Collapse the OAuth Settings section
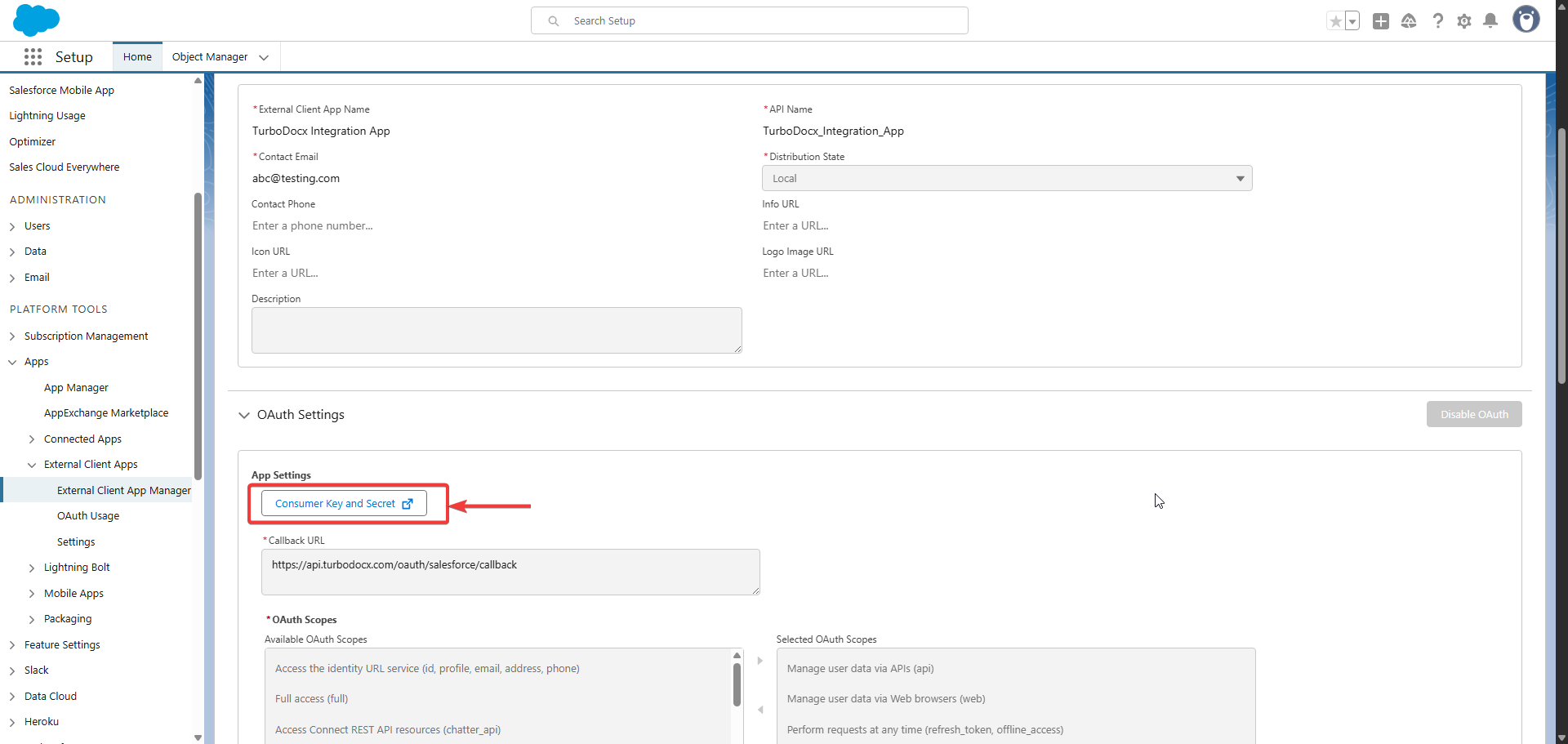Viewport: 1568px width, 744px height. (244, 415)
